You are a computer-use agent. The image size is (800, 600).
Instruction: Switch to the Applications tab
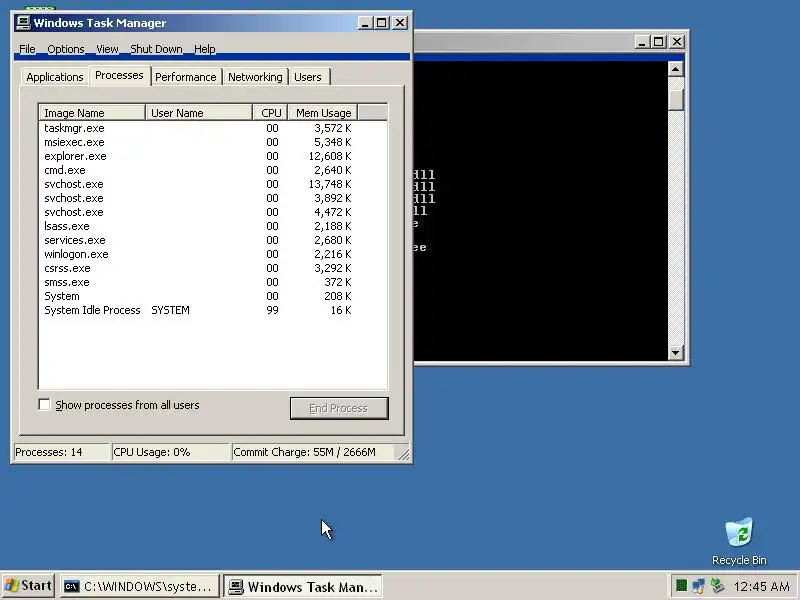point(55,77)
